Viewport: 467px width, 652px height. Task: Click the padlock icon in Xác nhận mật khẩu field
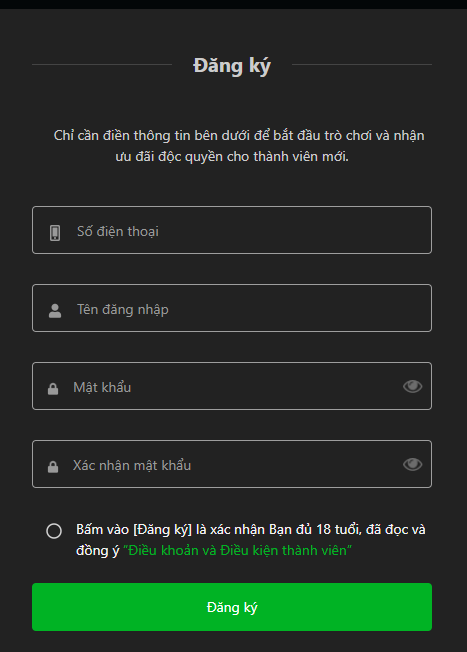[x=53, y=467]
